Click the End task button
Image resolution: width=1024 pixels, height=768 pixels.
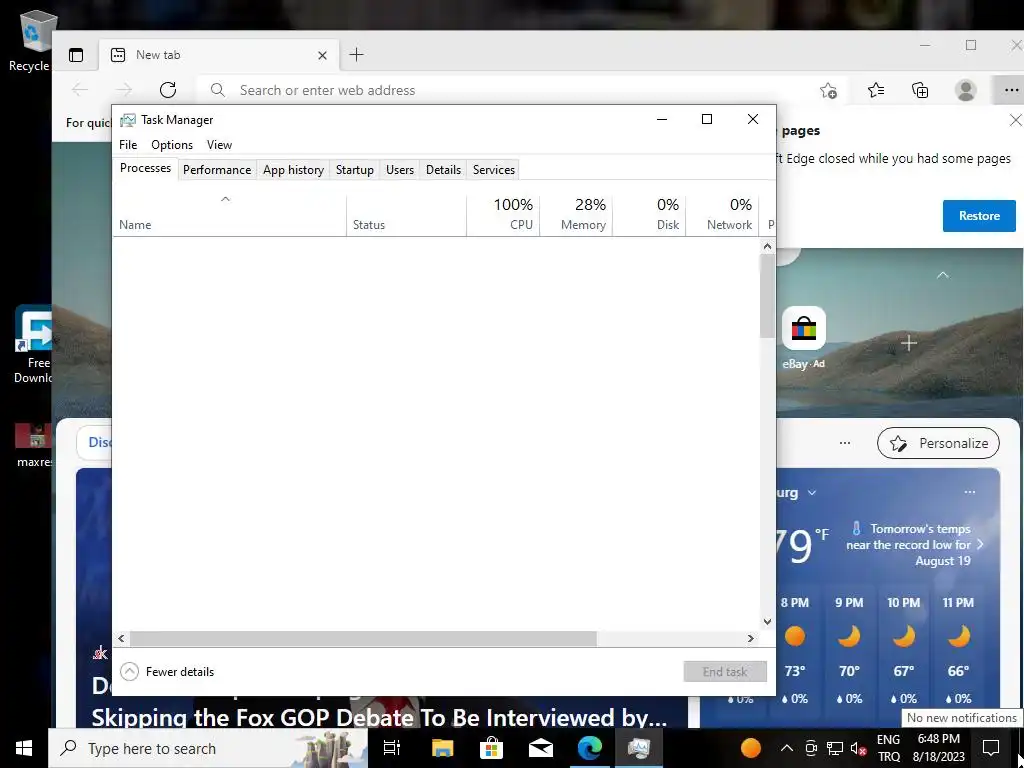(x=725, y=671)
